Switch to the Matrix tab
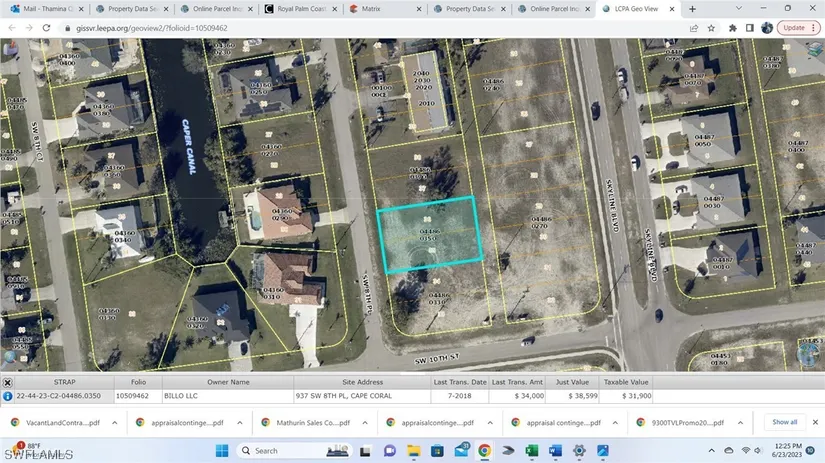Viewport: 825px width, 463px height. pyautogui.click(x=384, y=9)
